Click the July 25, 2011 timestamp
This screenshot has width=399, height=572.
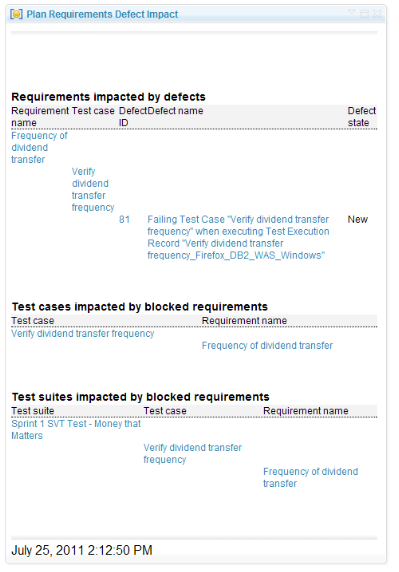(82, 550)
